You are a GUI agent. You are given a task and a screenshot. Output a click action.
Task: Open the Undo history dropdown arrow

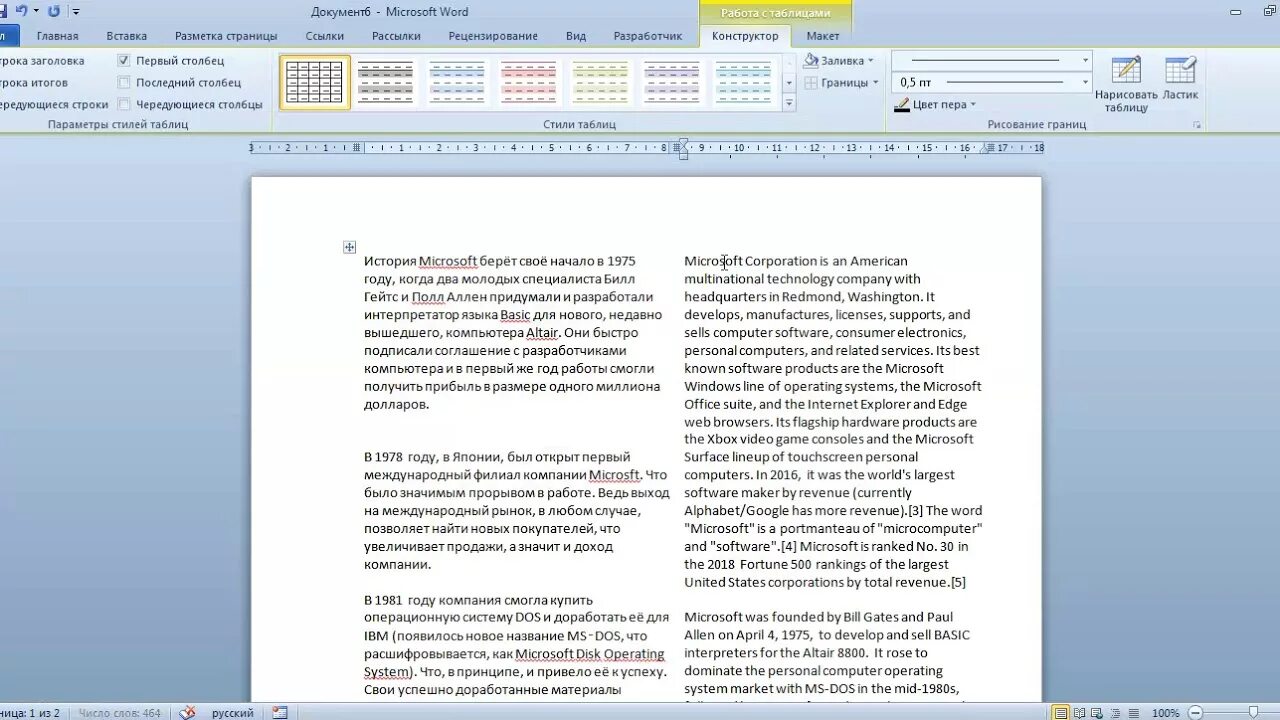pyautogui.click(x=36, y=11)
